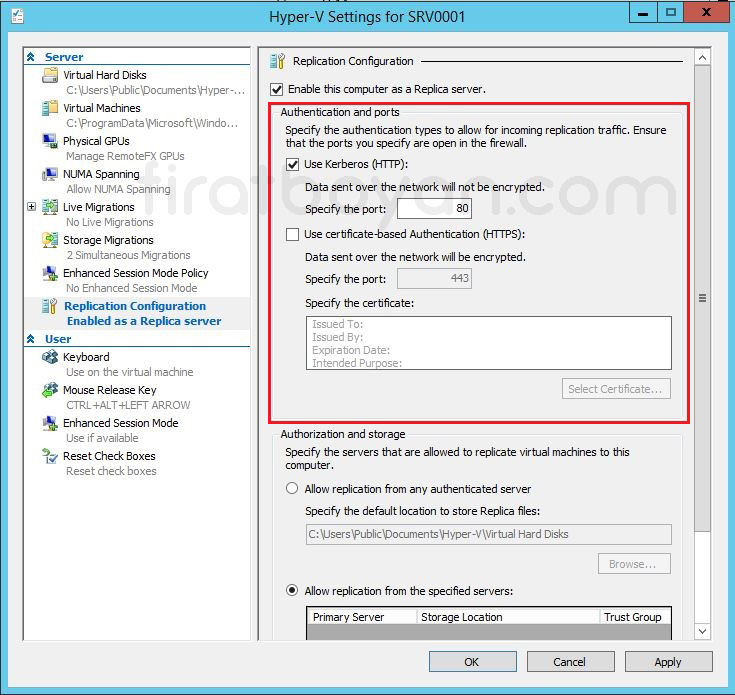Click the Cancel button
Screen dimensions: 735x695
[x=570, y=662]
